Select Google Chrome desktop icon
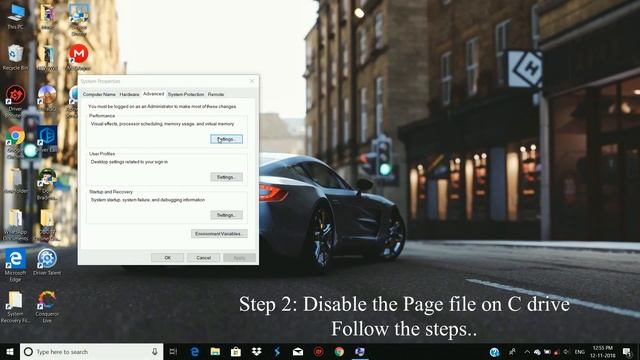 (16, 142)
